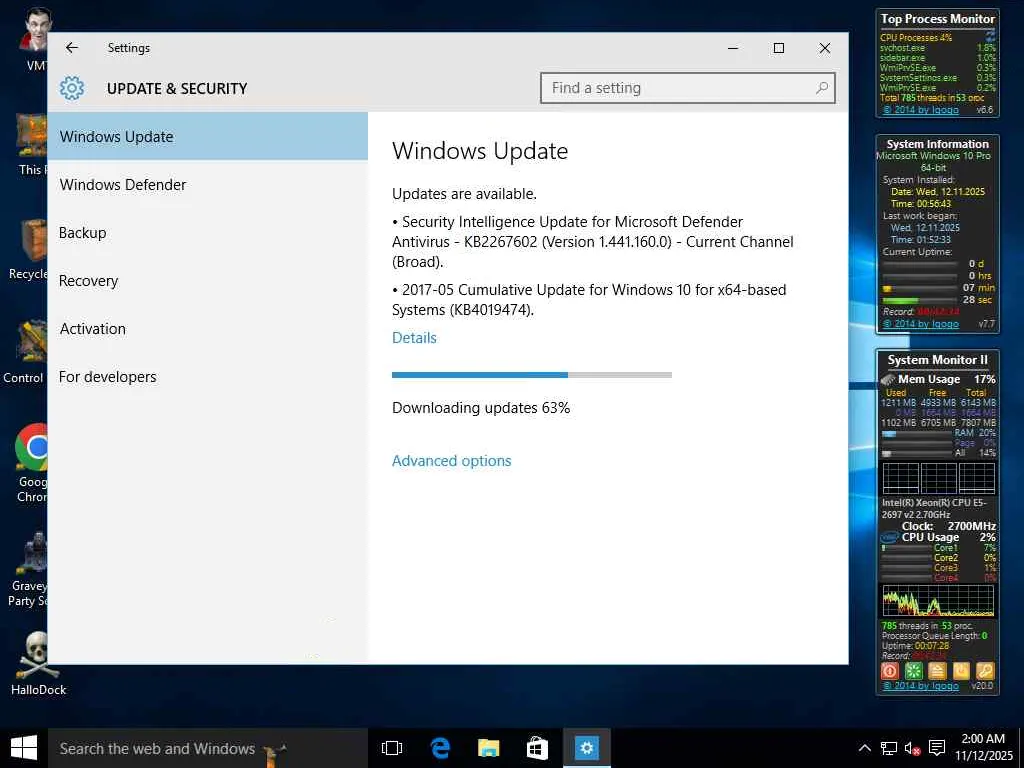Open the Recycle Bin desktop icon
This screenshot has width=1024, height=768.
pyautogui.click(x=29, y=249)
